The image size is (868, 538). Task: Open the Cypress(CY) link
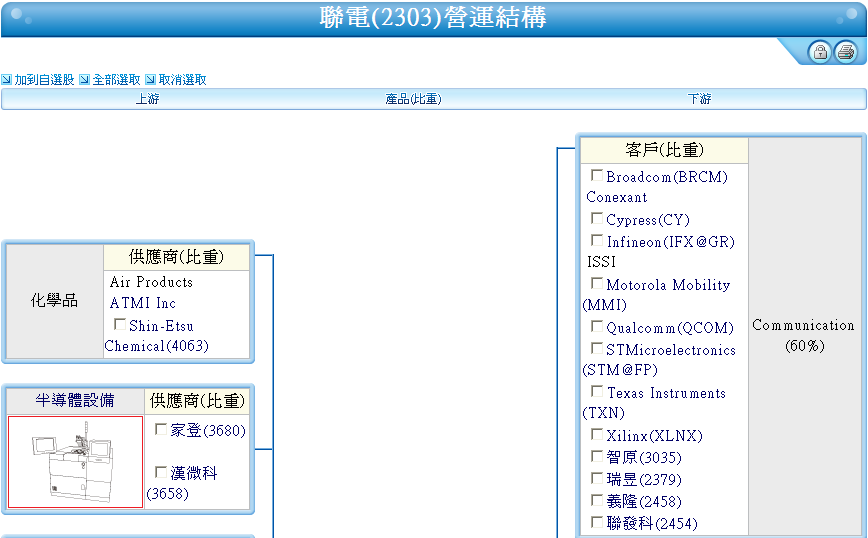pos(648,220)
